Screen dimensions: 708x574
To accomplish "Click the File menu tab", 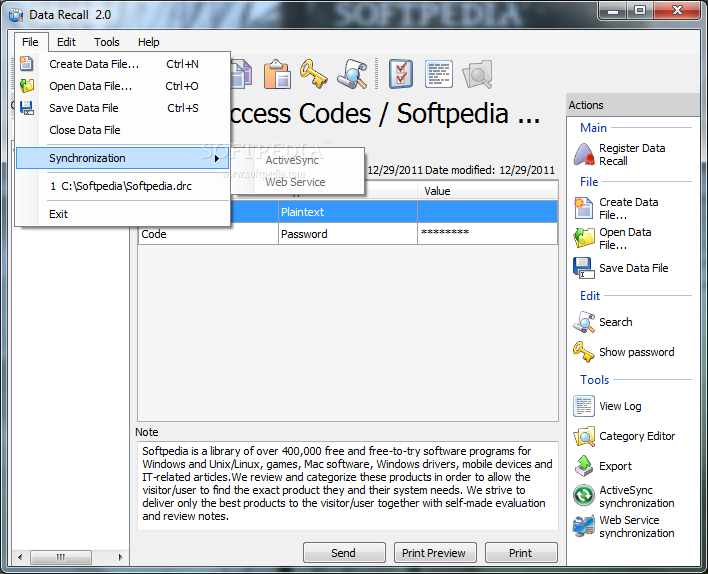I will tap(30, 42).
